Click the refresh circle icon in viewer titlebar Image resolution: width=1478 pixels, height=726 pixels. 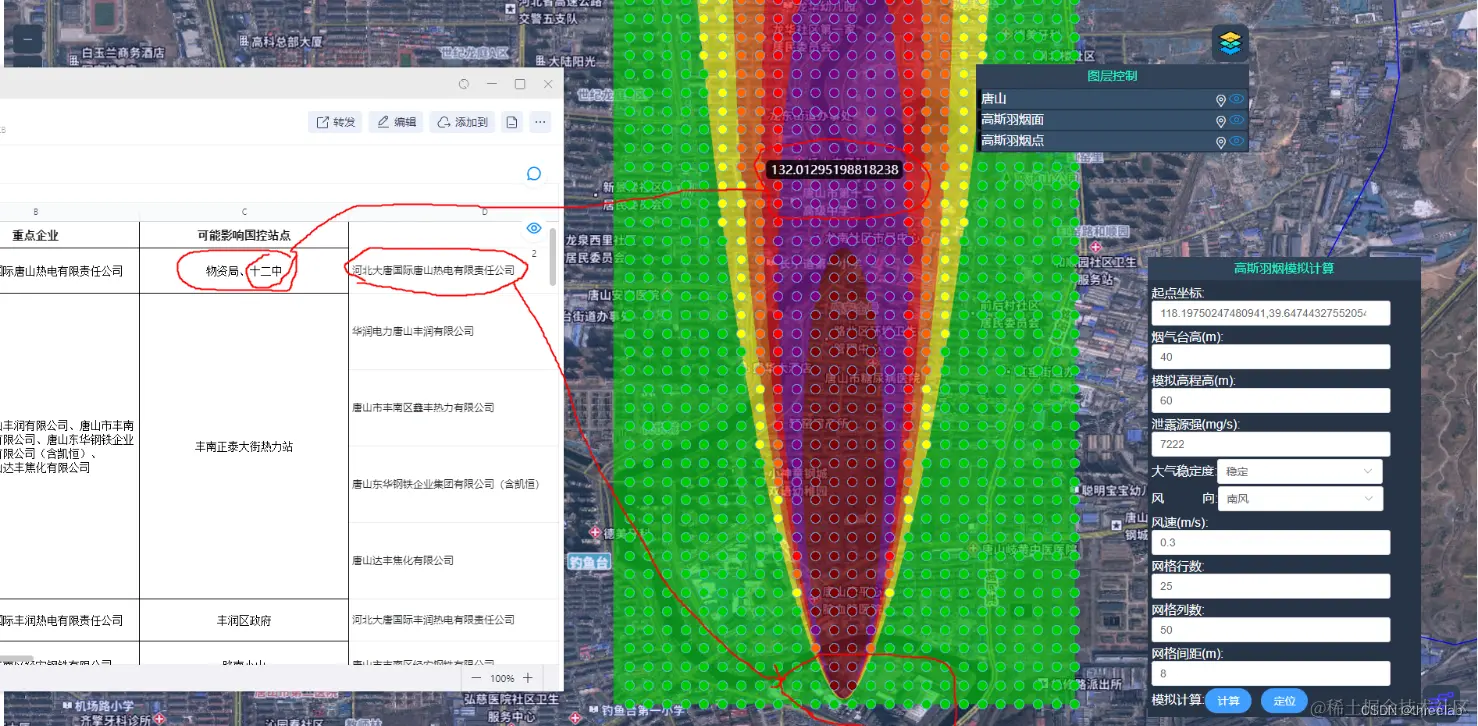tap(464, 84)
